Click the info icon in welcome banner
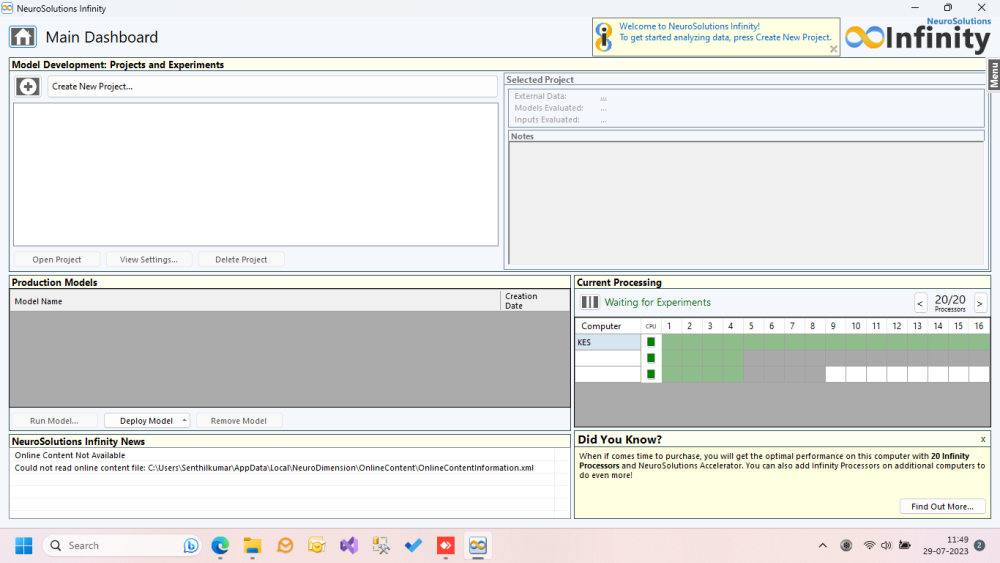The height and width of the screenshot is (563, 1000). [x=604, y=37]
